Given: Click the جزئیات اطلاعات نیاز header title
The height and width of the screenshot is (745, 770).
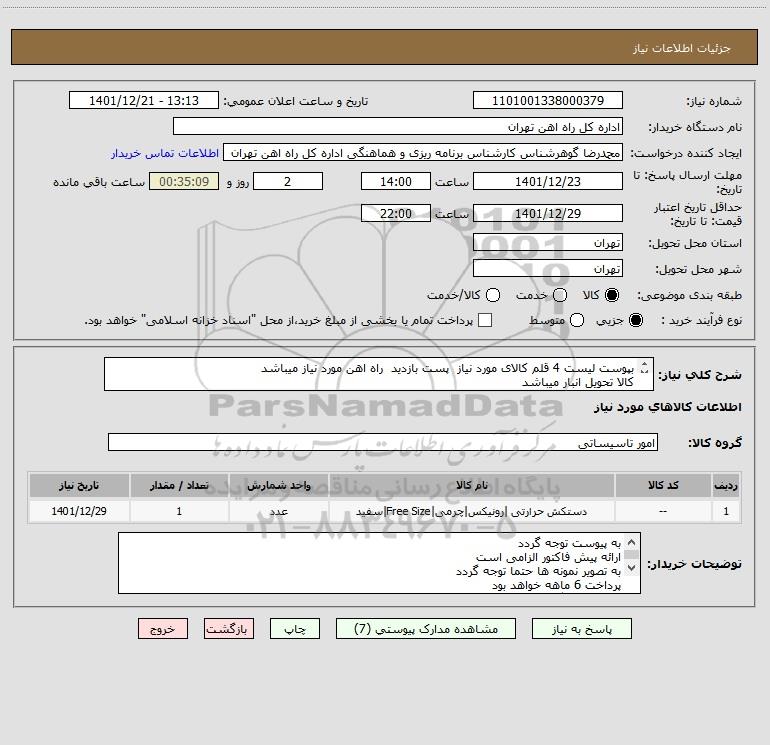Looking at the screenshot, I should tap(682, 48).
